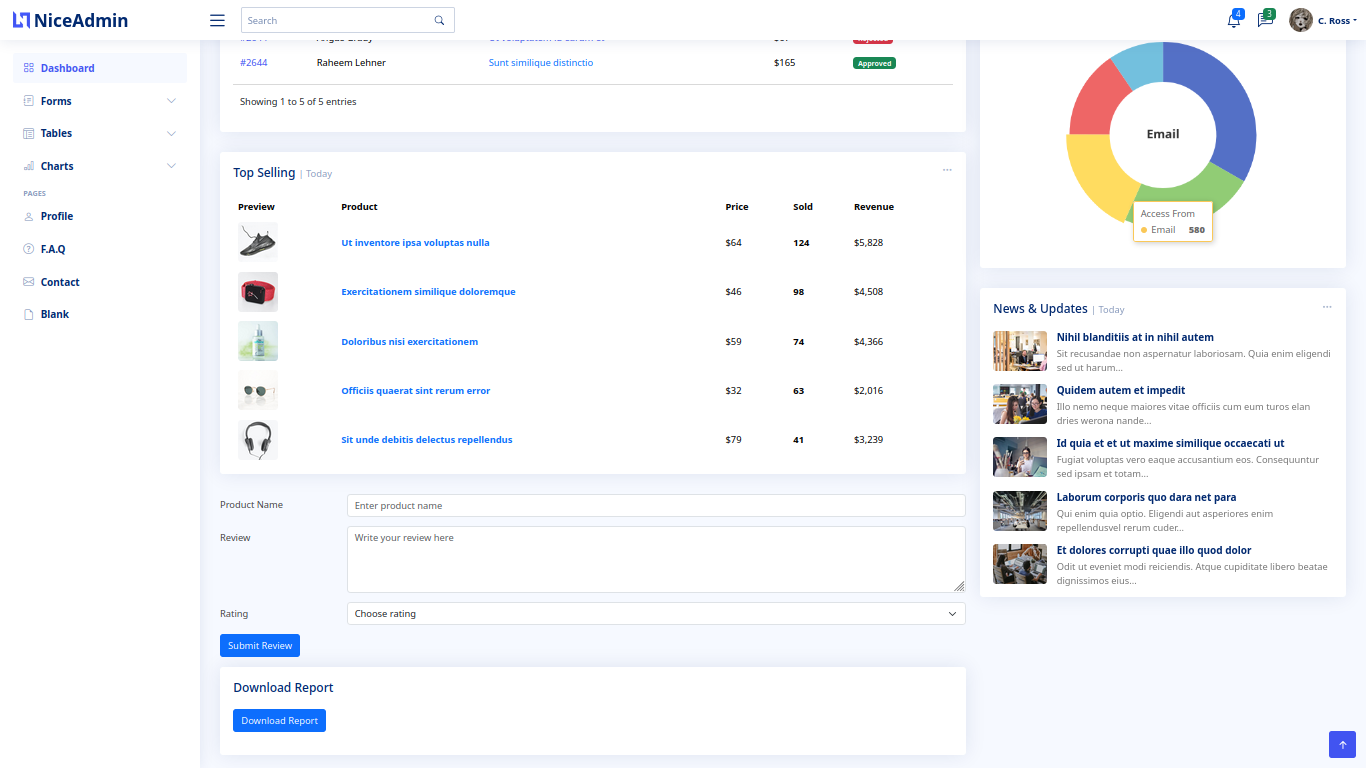1366x768 pixels.
Task: Open the Choose rating dropdown
Action: [x=655, y=613]
